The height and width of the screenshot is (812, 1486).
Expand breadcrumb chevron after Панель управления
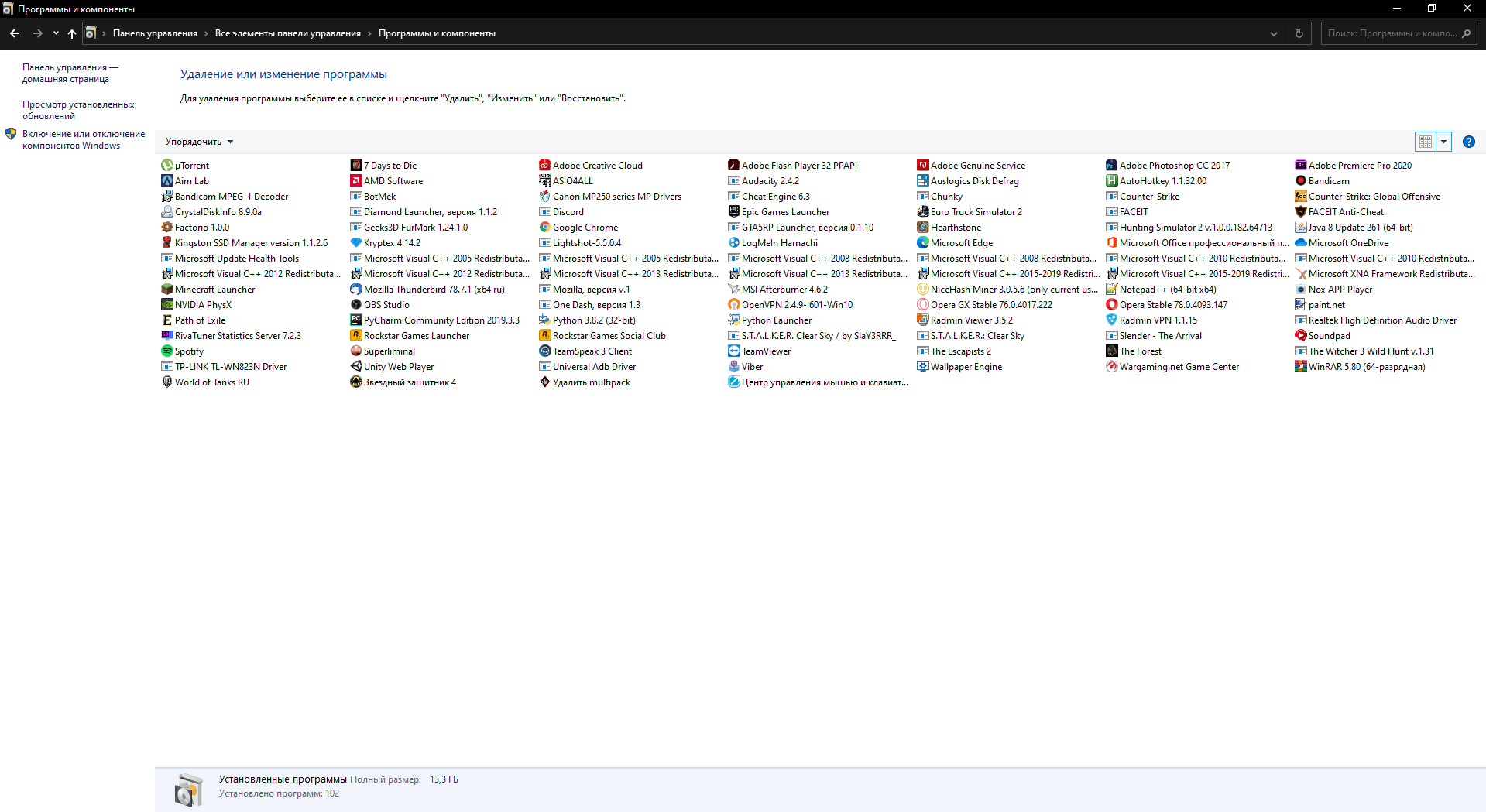pyautogui.click(x=206, y=33)
